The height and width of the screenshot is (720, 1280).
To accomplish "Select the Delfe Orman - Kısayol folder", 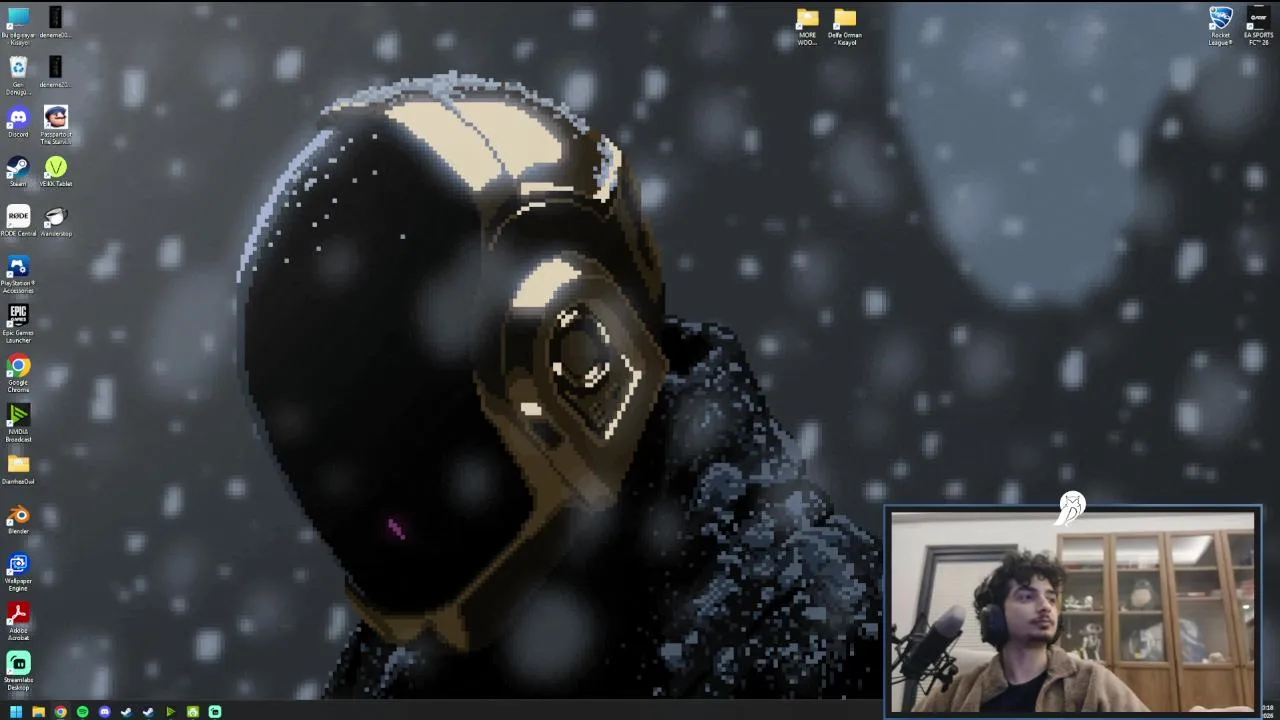I will point(845,18).
